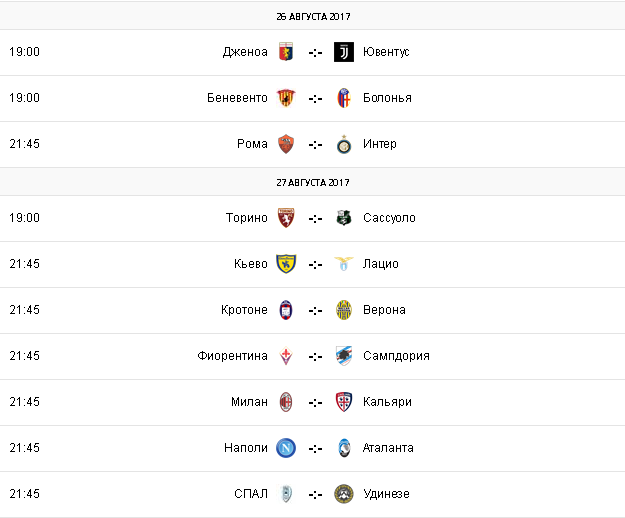The height and width of the screenshot is (518, 625).
Task: Click the 19:00 time of Дженоа match
Action: 24,52
